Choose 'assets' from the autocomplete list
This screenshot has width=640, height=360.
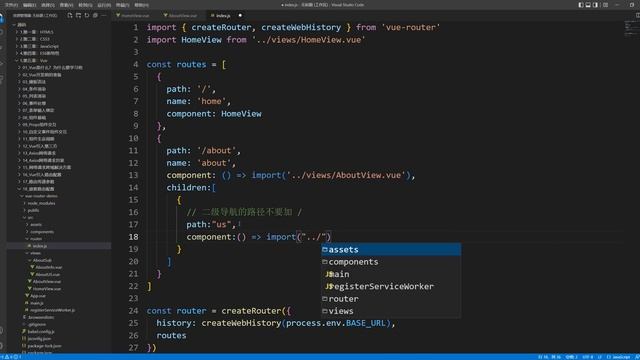point(391,249)
